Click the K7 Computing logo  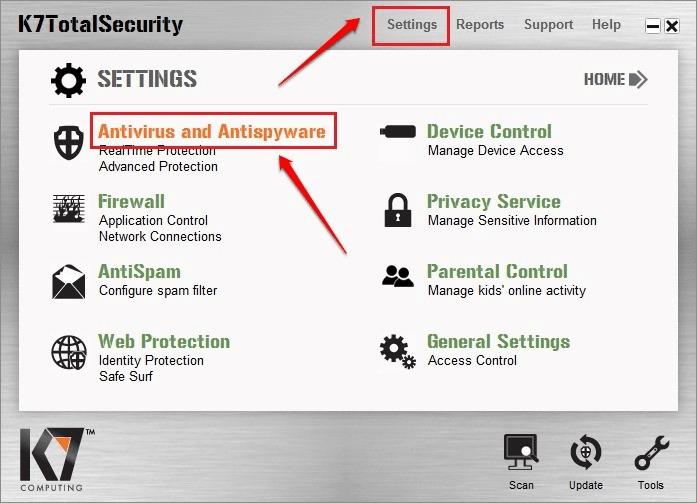[x=55, y=459]
